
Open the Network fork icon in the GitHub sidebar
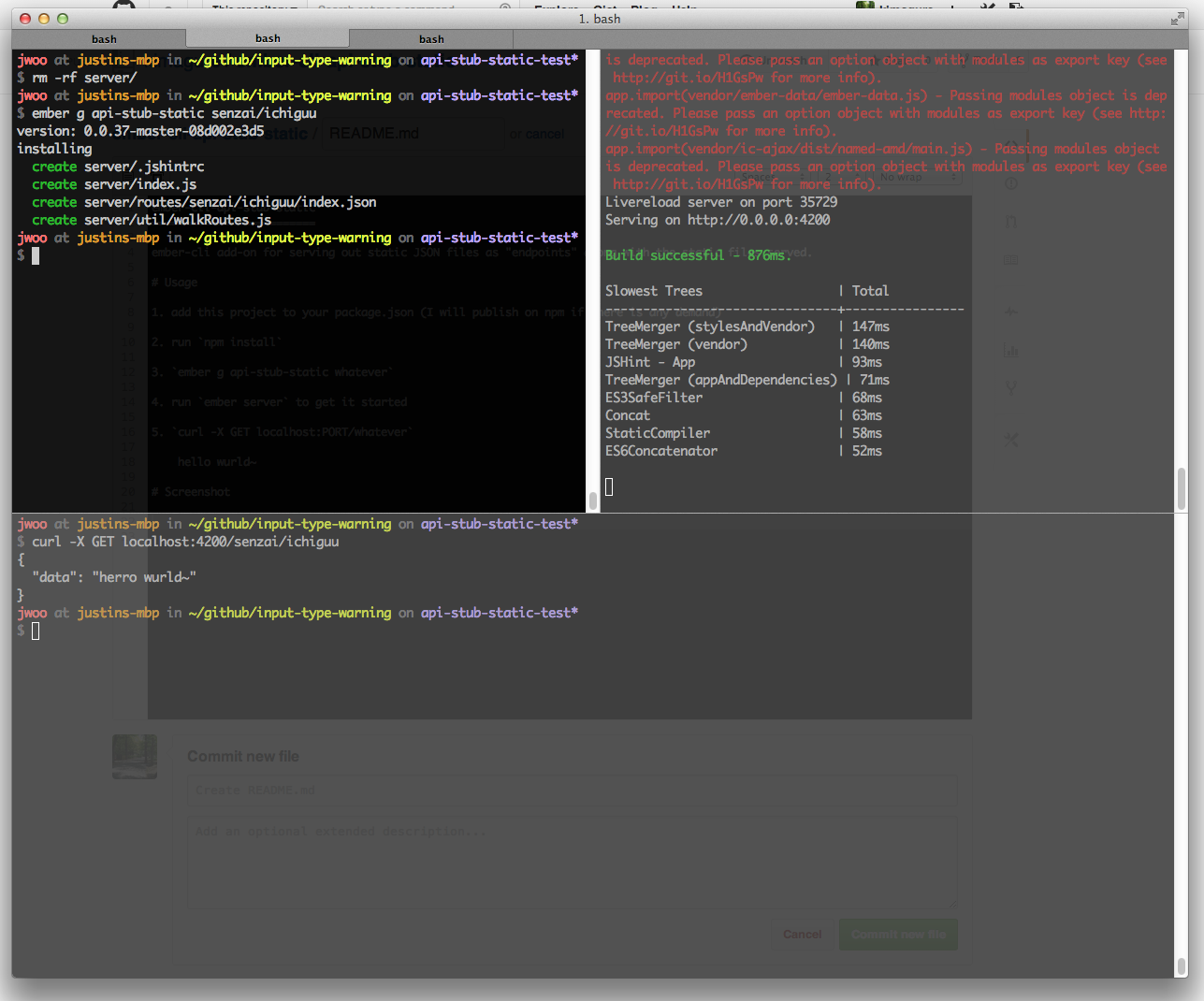coord(1011,387)
